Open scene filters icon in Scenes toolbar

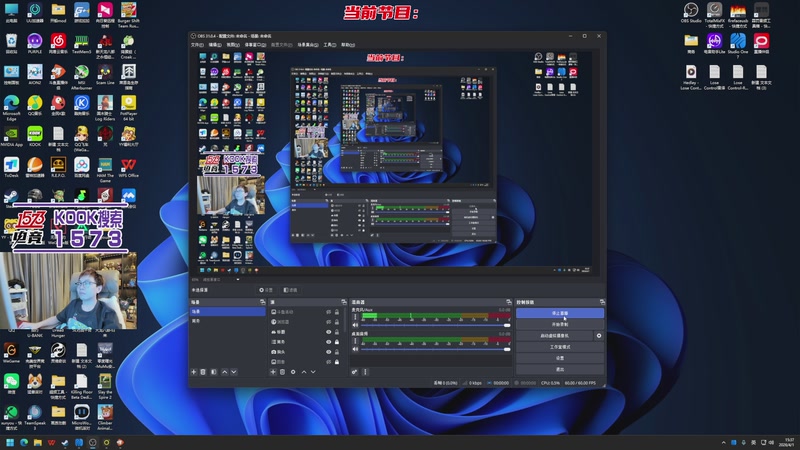click(x=214, y=372)
